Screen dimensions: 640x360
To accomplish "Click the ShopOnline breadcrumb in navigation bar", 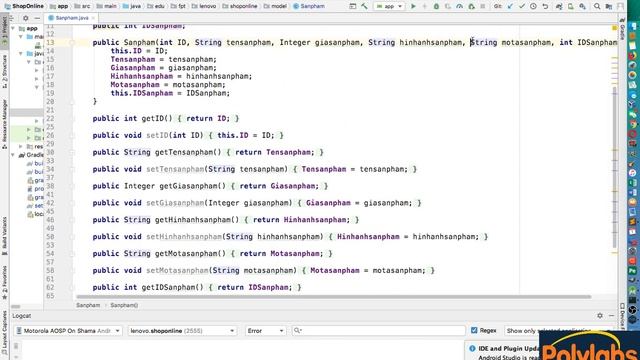I will coord(24,6).
